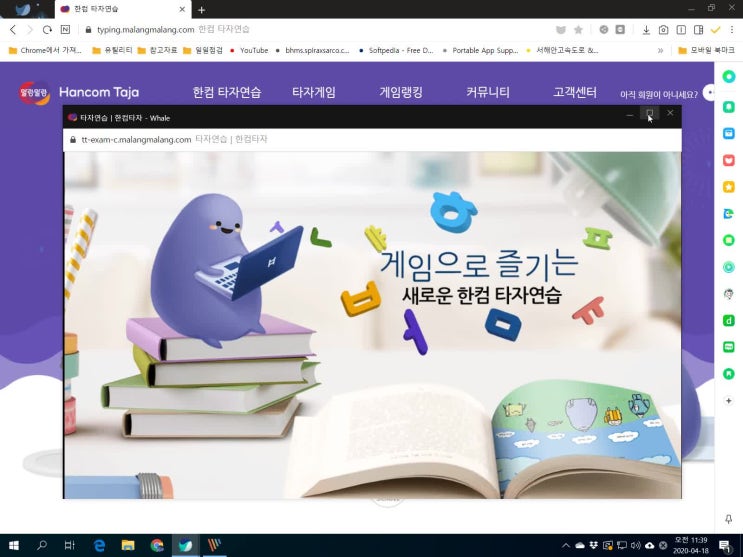Open the Windows Start menu
743x557 pixels.
[14, 546]
